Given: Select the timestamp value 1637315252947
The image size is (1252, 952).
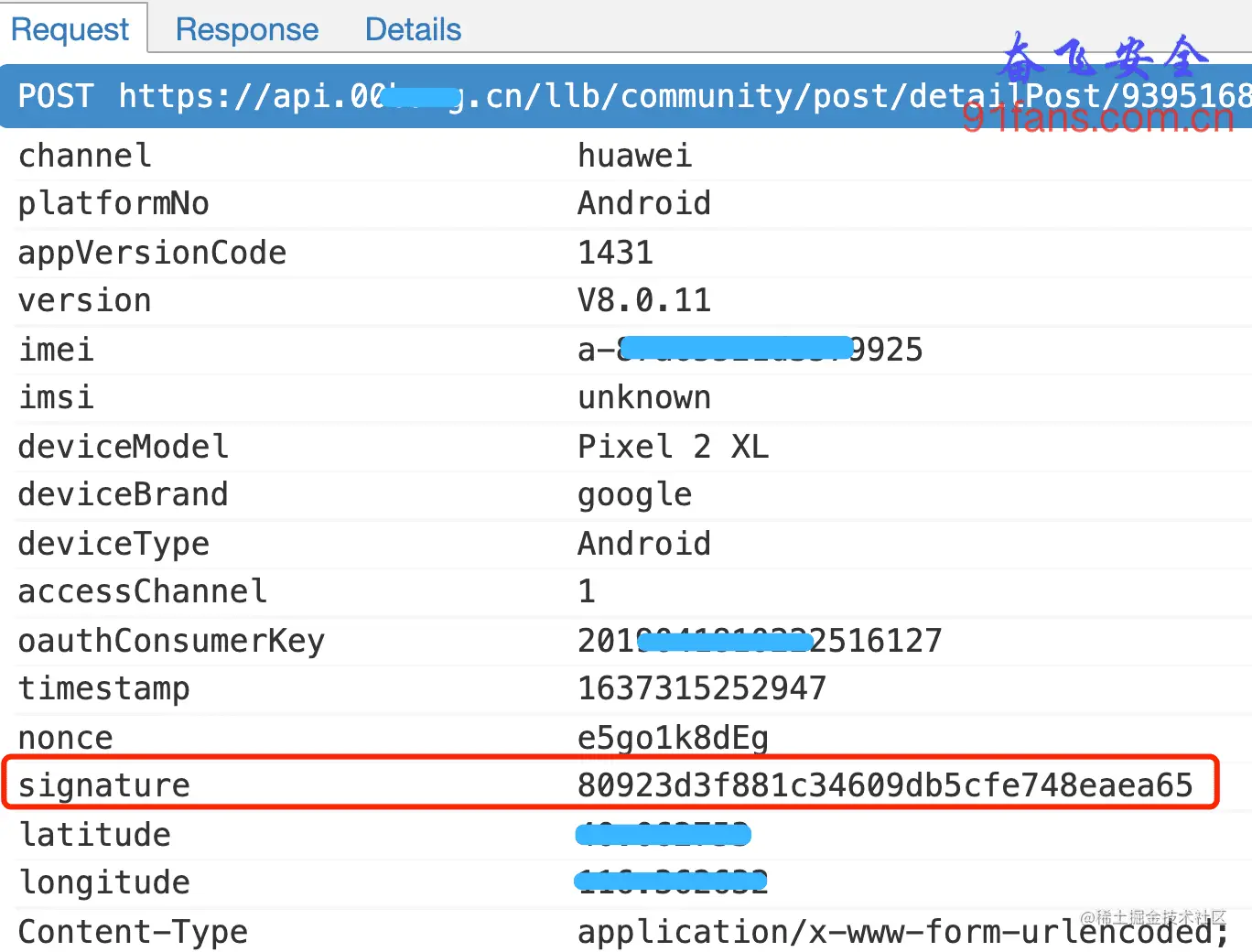Looking at the screenshot, I should (x=702, y=688).
